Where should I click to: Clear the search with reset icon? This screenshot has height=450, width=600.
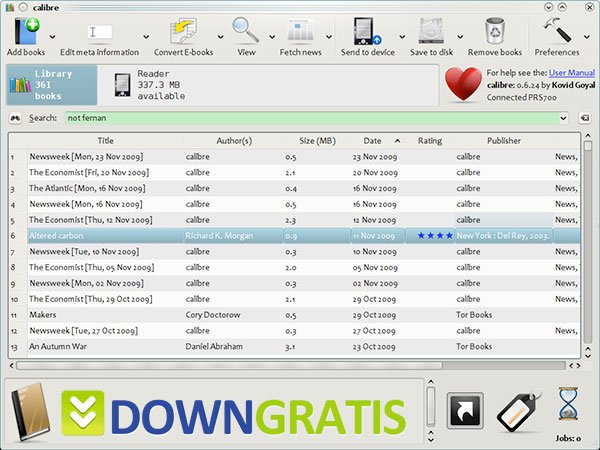[585, 118]
